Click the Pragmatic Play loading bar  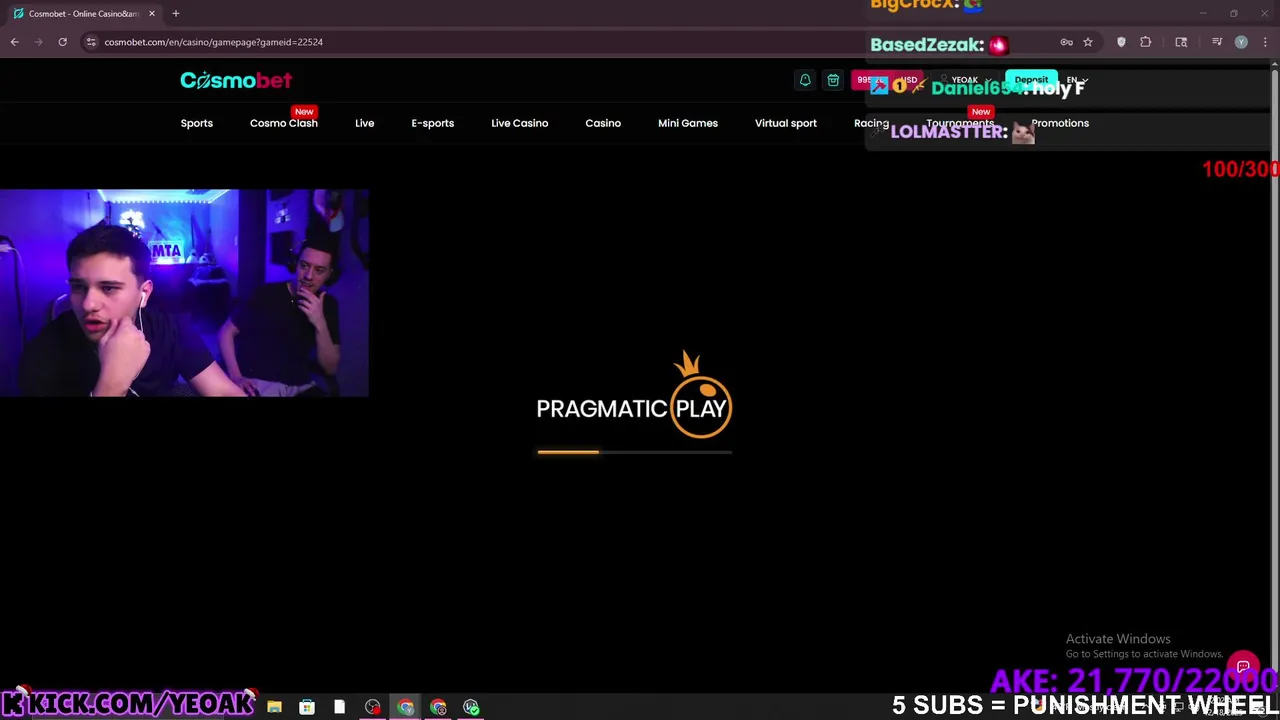pyautogui.click(x=635, y=452)
